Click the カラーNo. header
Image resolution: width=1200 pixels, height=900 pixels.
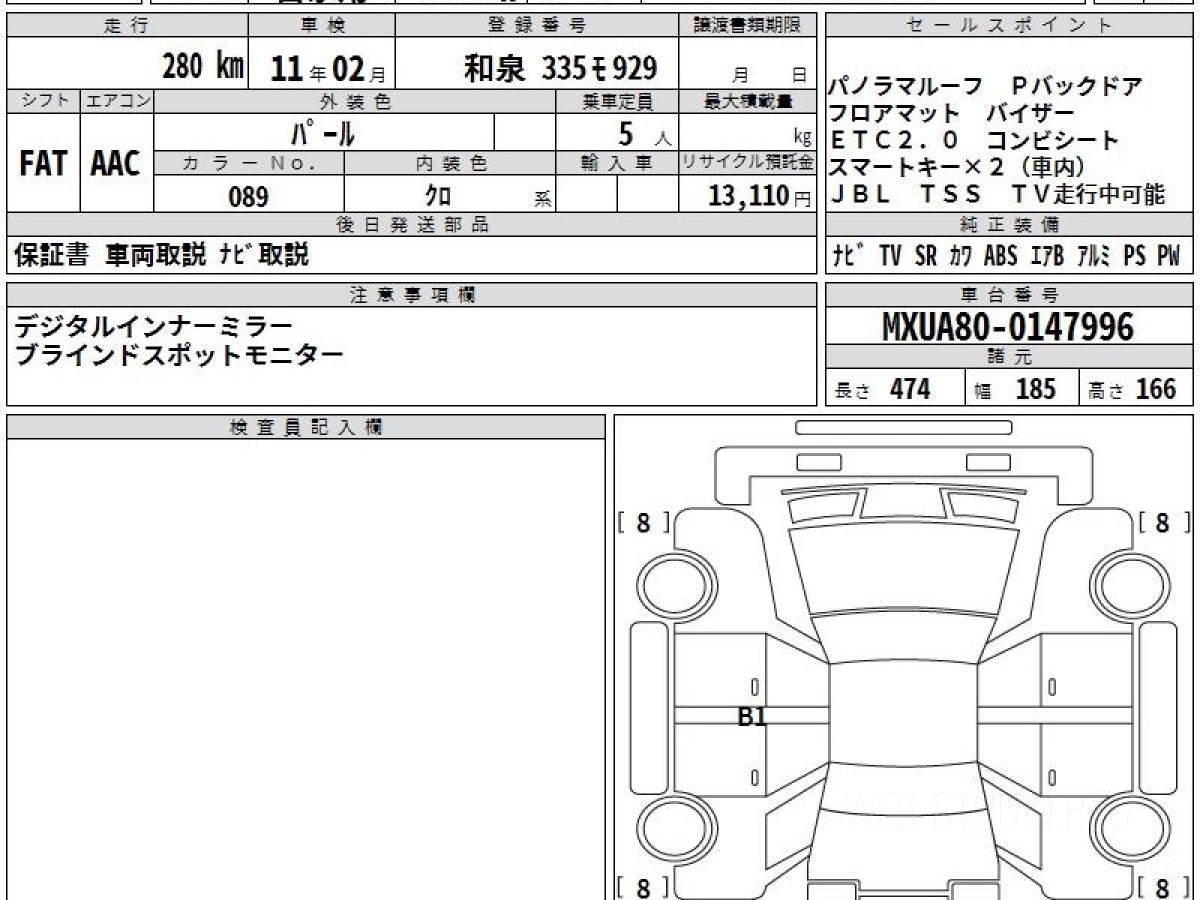point(250,163)
